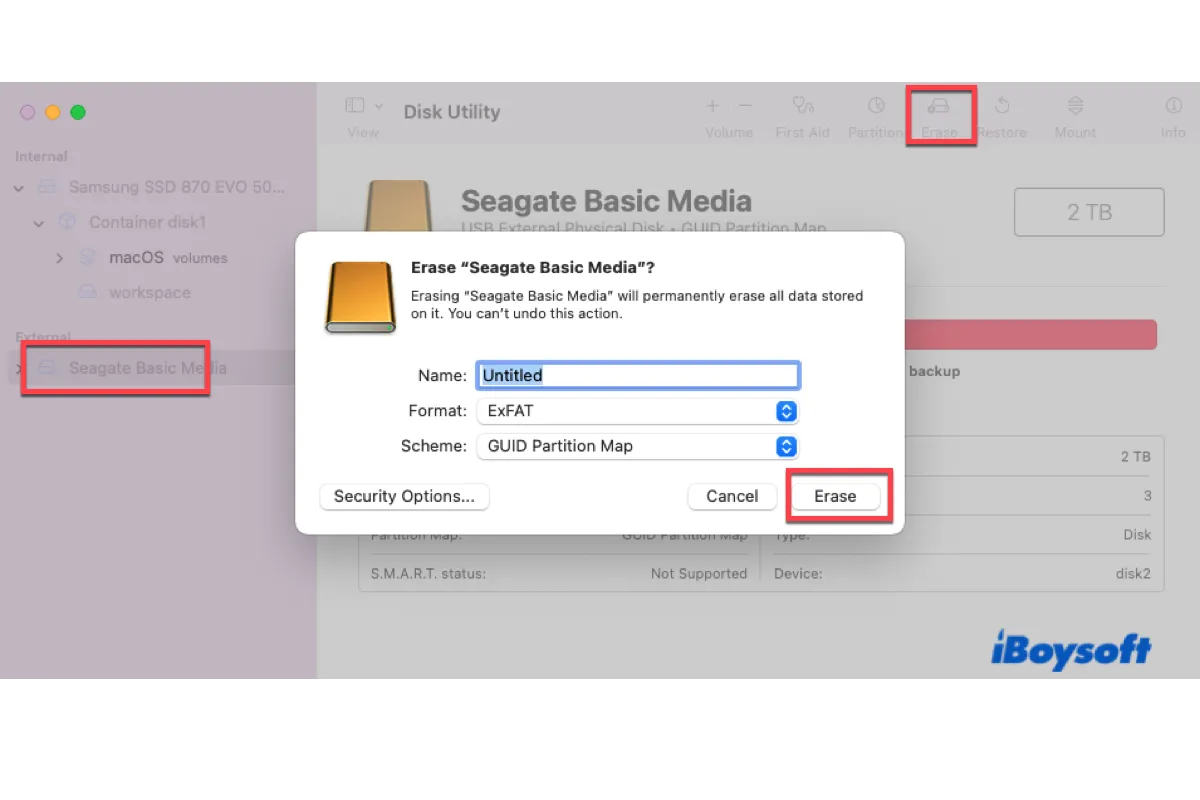Select the workspace volume in sidebar
Viewport: 1200px width, 800px height.
click(x=149, y=293)
